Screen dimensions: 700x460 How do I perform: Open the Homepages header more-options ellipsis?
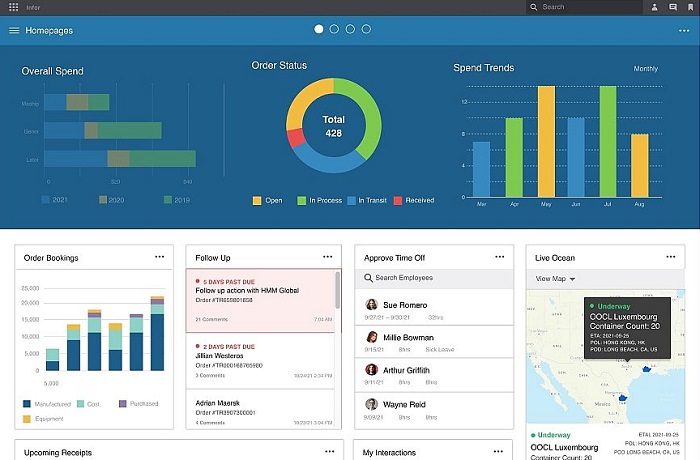pyautogui.click(x=684, y=31)
